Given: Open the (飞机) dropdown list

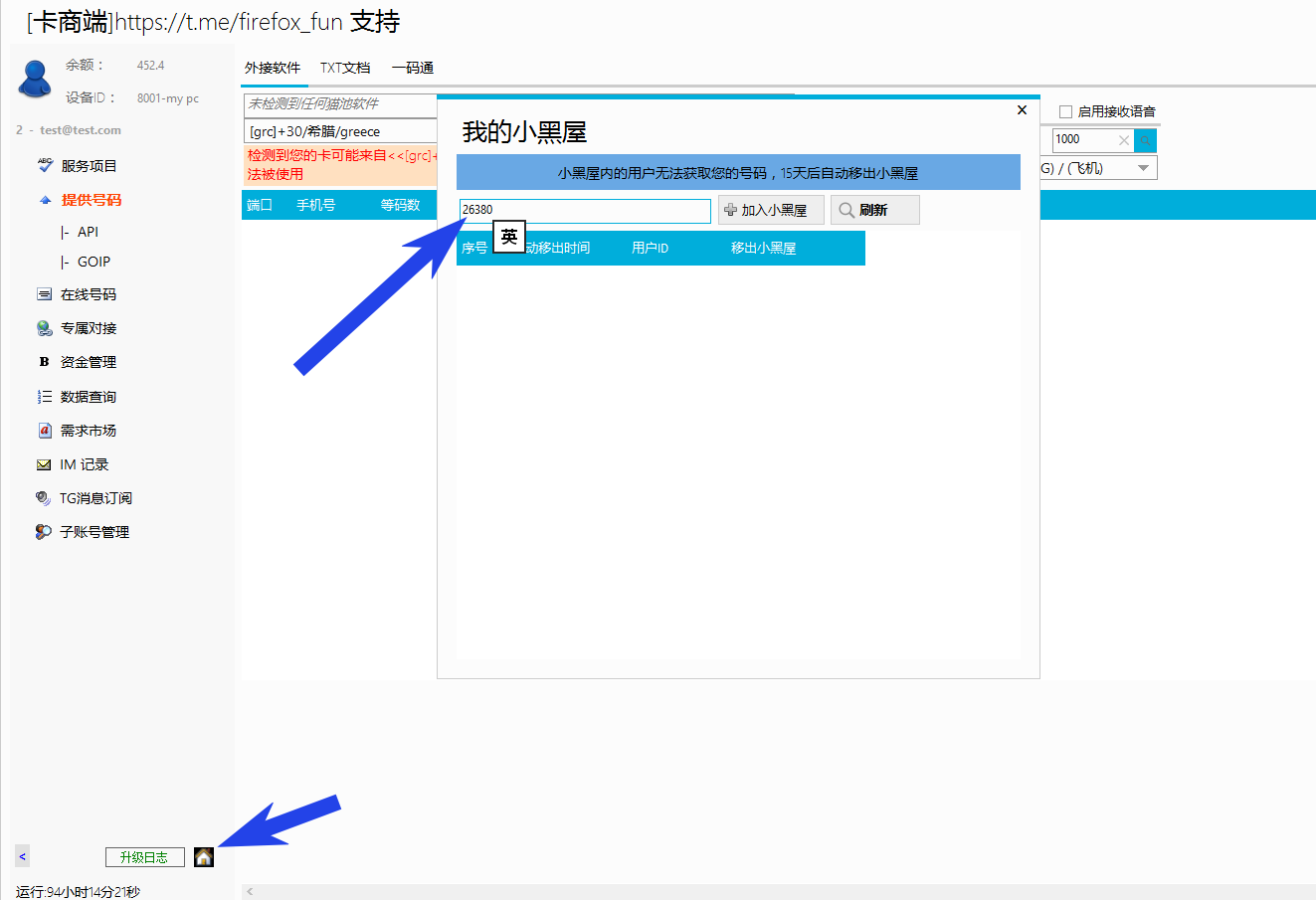Looking at the screenshot, I should pyautogui.click(x=1144, y=168).
